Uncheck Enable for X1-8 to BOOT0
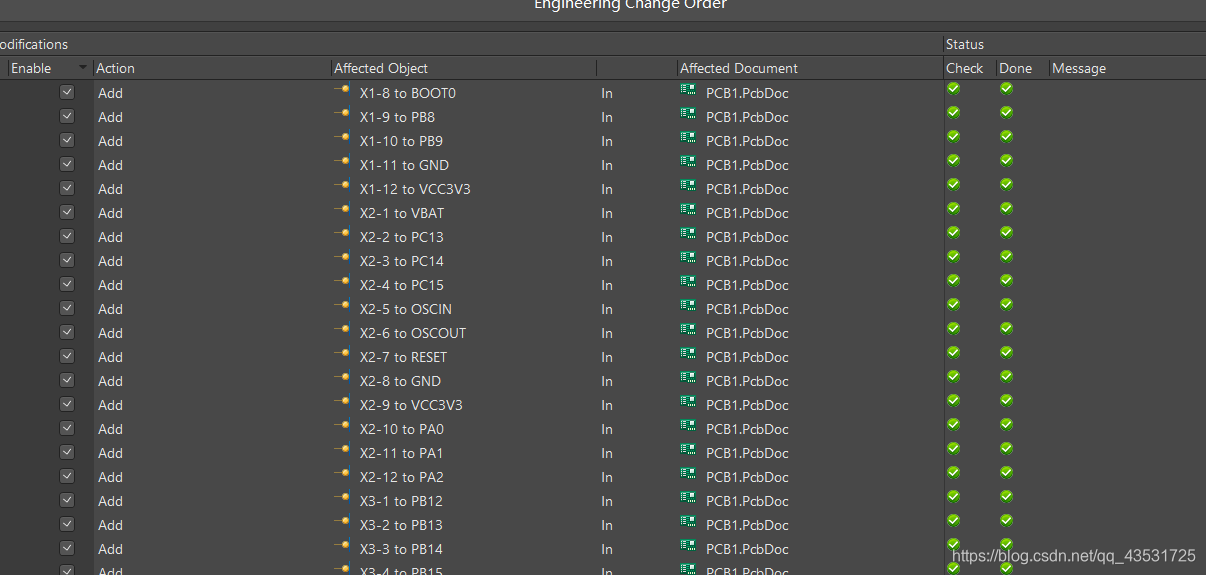This screenshot has height=575, width=1206. click(67, 92)
